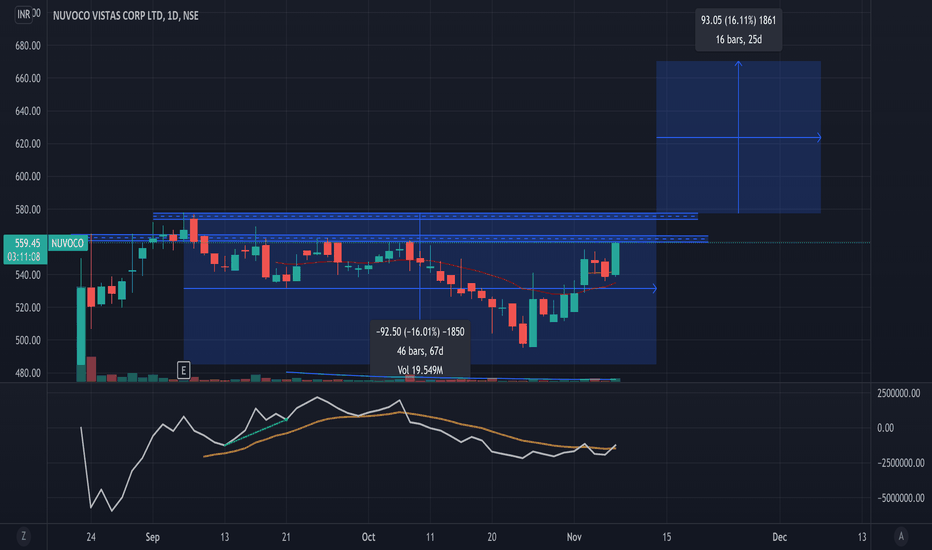Click the 500.00 price axis label
932x550 pixels.
(x=28, y=340)
